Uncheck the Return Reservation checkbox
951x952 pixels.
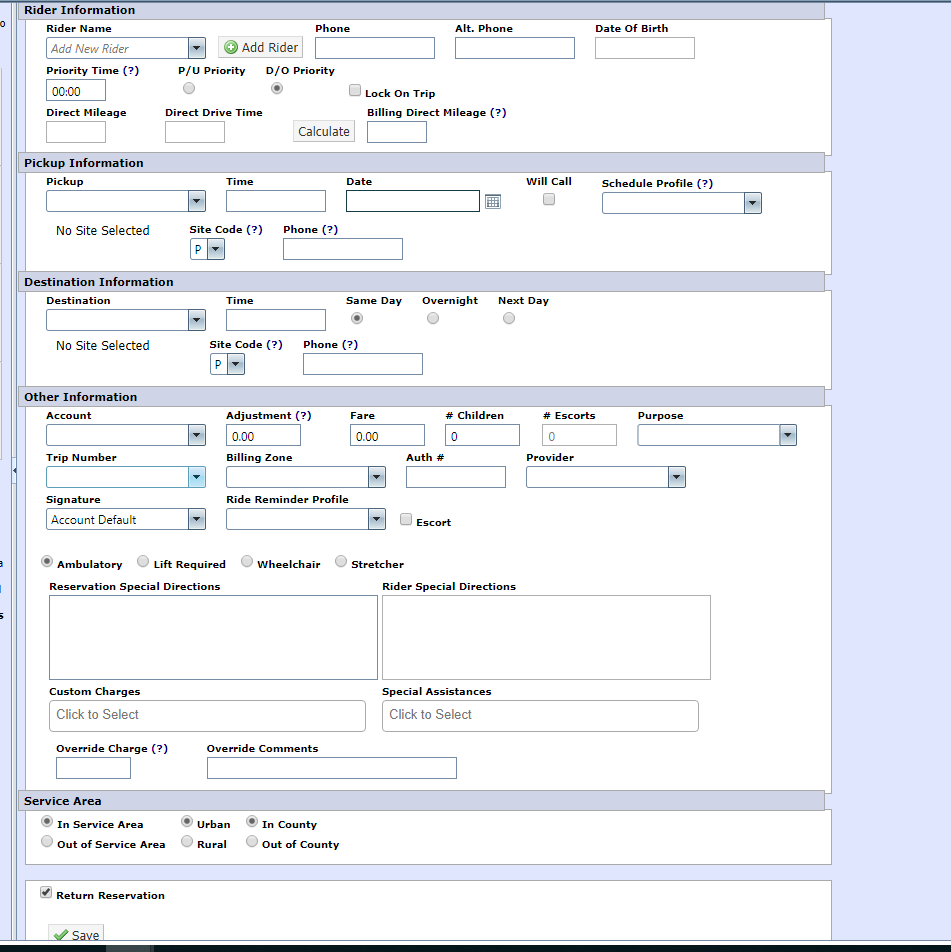click(x=46, y=892)
